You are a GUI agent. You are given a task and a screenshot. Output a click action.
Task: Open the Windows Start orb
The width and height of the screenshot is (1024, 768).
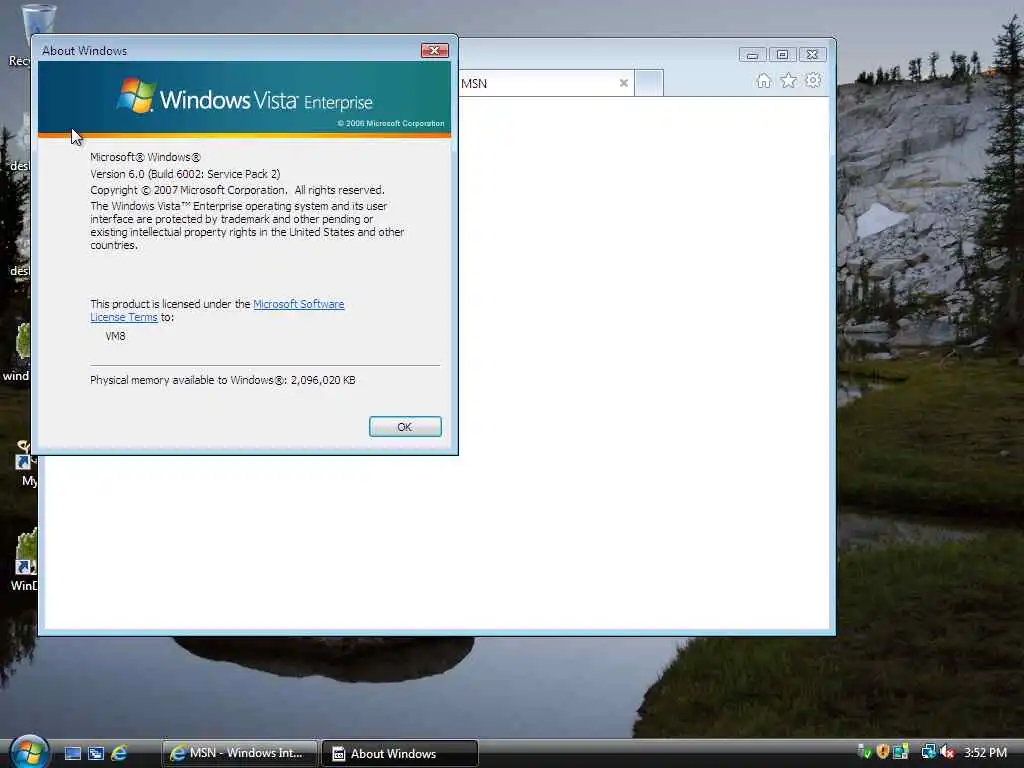[x=29, y=752]
